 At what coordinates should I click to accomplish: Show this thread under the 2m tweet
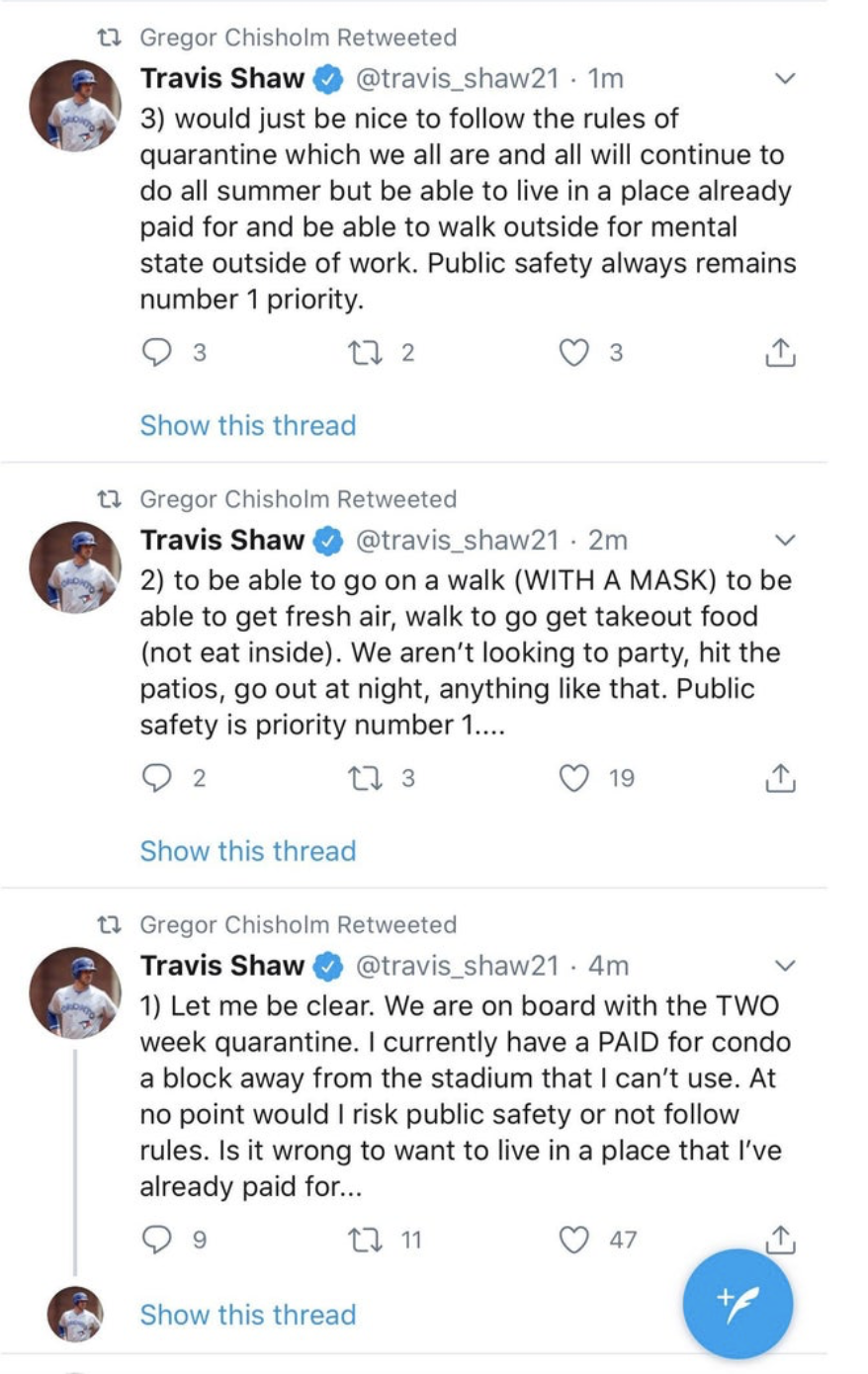247,851
